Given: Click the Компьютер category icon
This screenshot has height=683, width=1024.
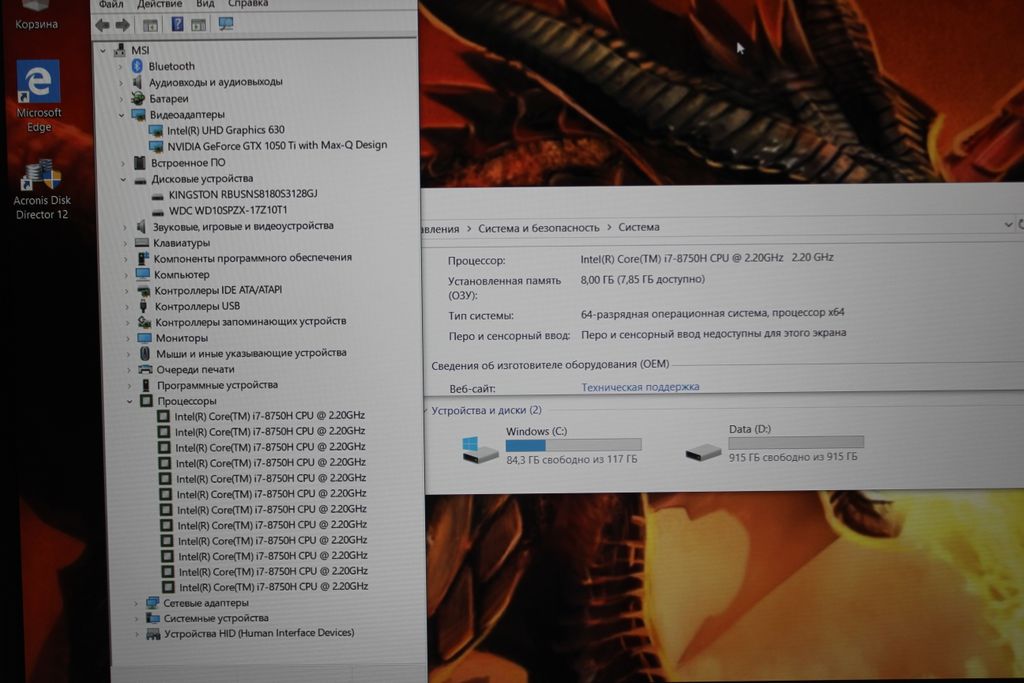Looking at the screenshot, I should [142, 274].
